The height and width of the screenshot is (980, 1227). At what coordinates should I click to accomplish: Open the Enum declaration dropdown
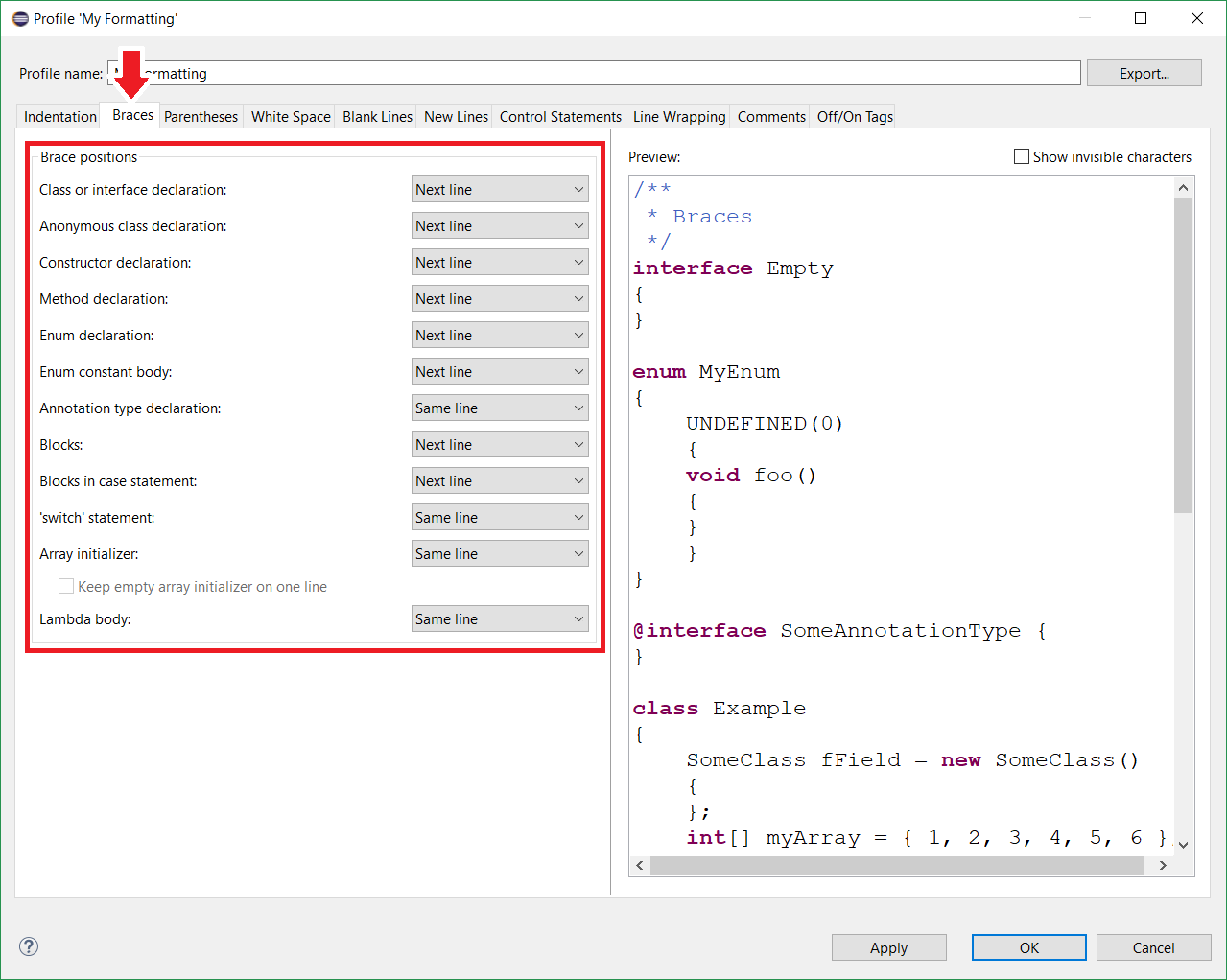(x=500, y=335)
